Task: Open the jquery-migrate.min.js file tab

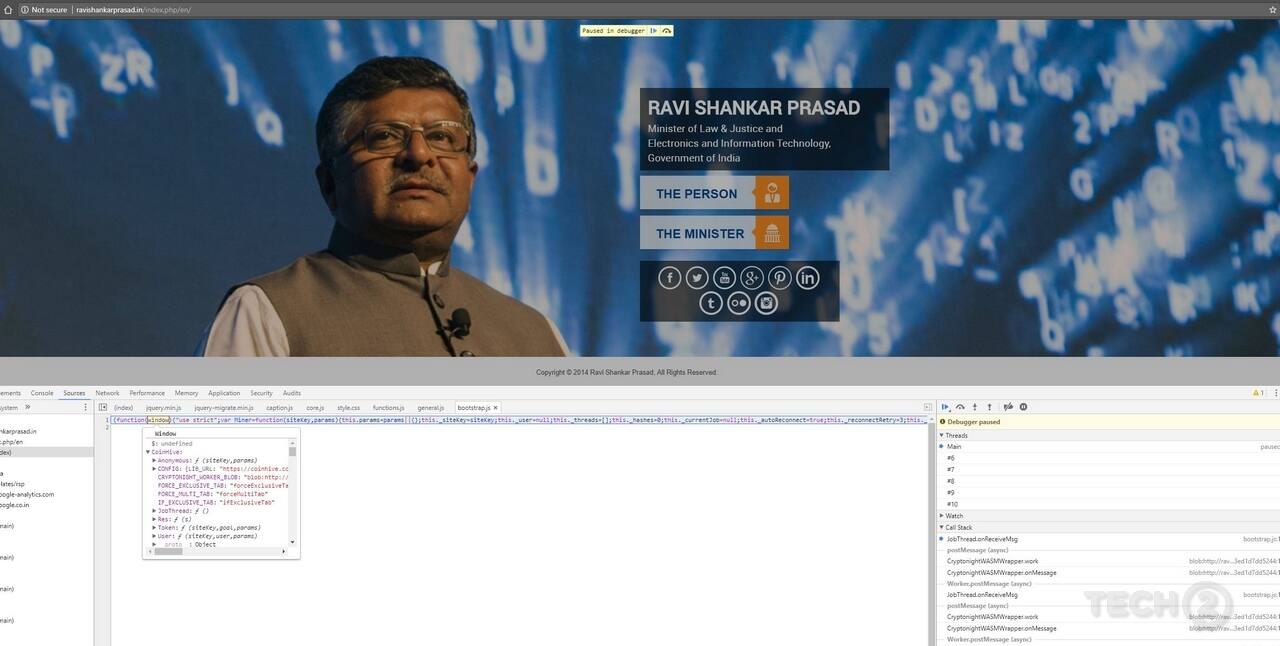Action: point(224,408)
